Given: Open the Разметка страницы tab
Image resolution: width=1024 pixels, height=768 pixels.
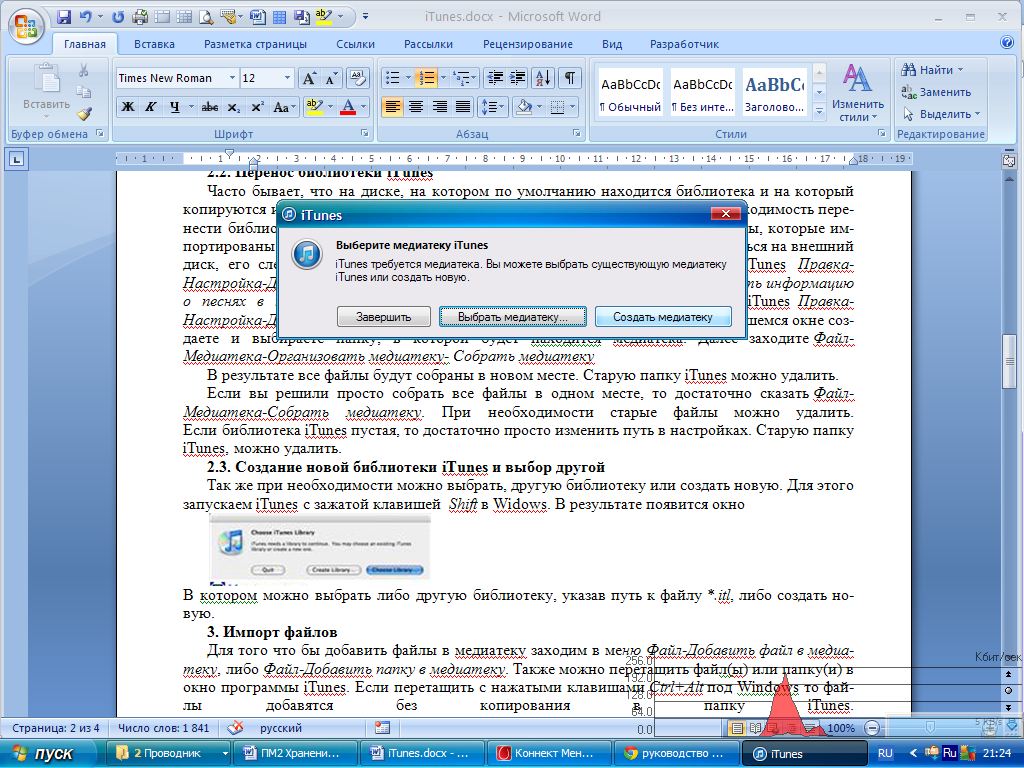Looking at the screenshot, I should pos(255,44).
